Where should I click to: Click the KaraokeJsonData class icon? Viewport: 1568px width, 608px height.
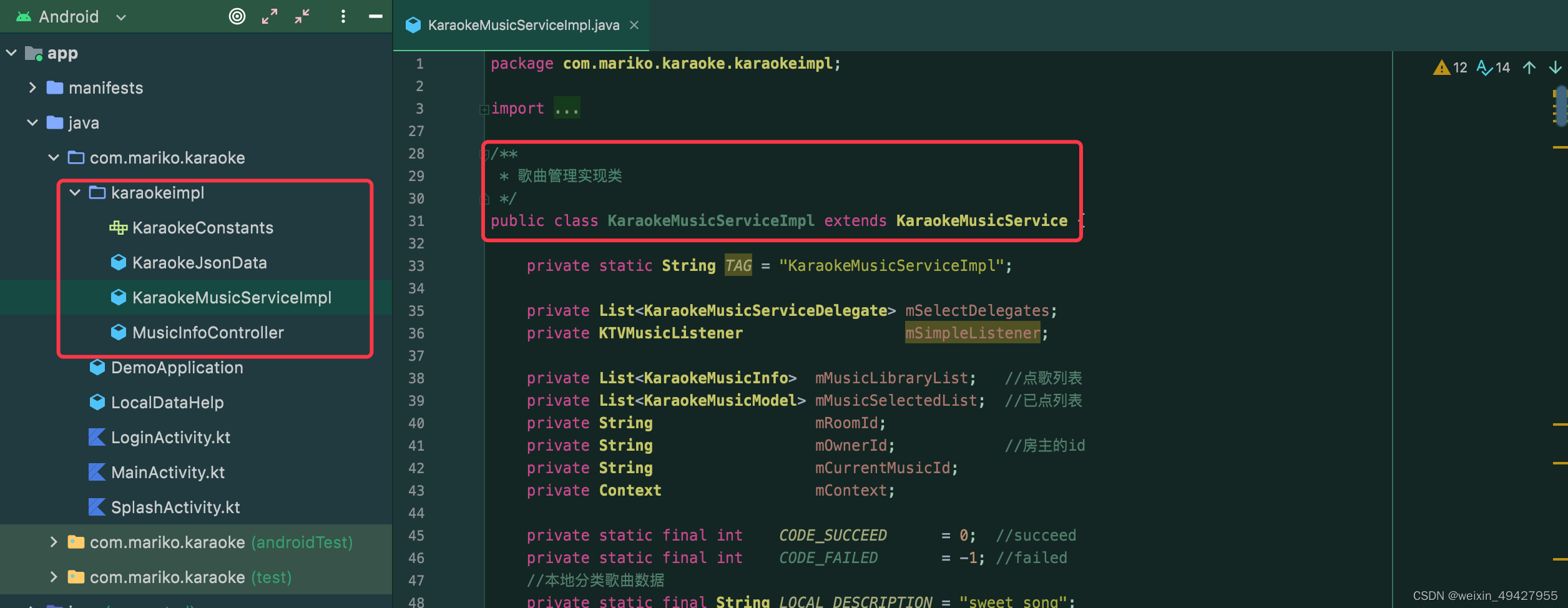click(118, 263)
